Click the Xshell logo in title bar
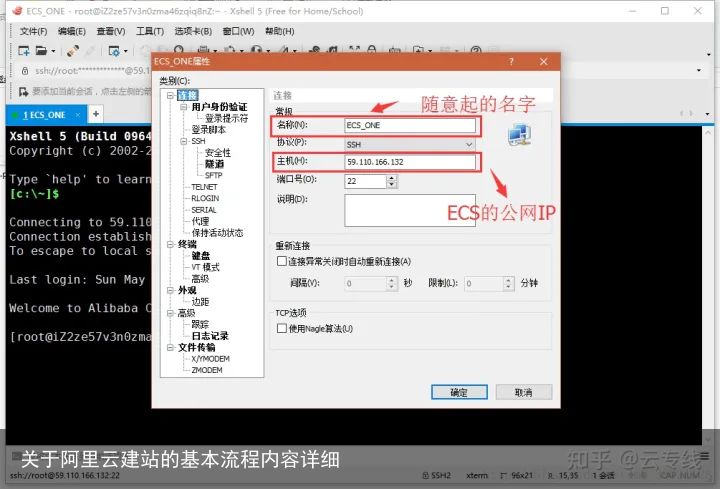 [x=17, y=11]
